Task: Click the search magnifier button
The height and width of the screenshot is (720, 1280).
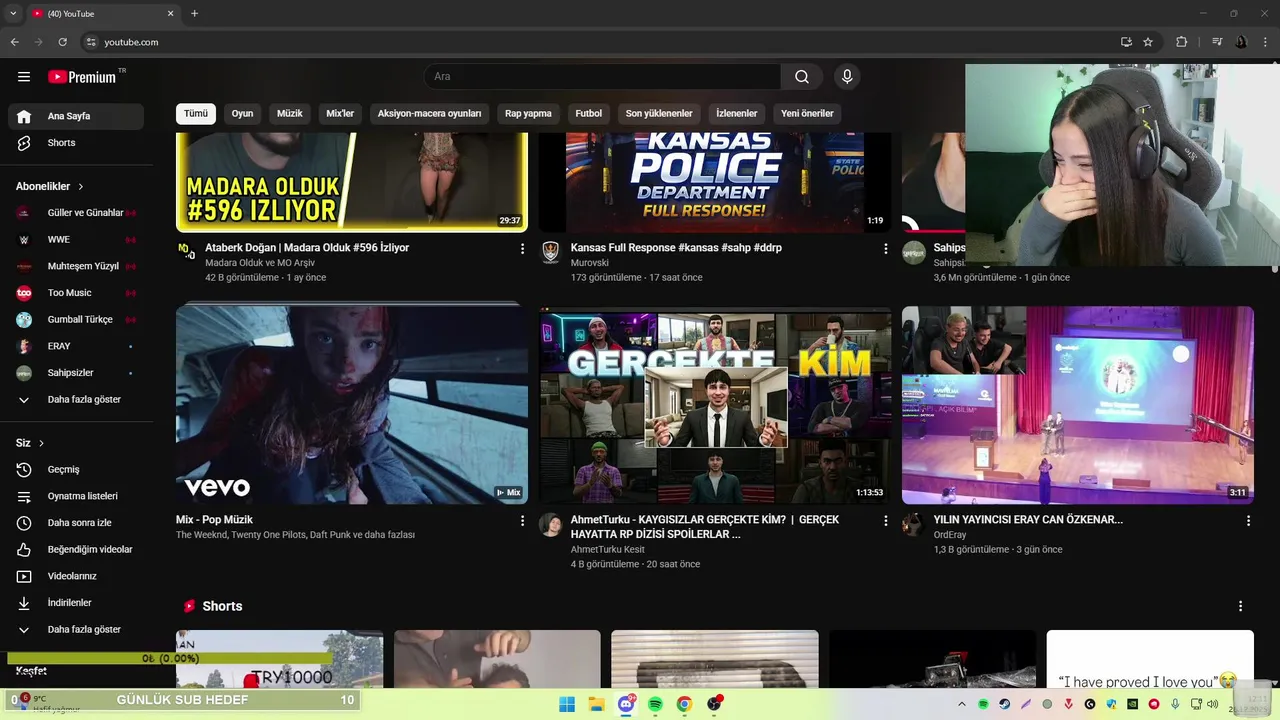Action: point(802,77)
